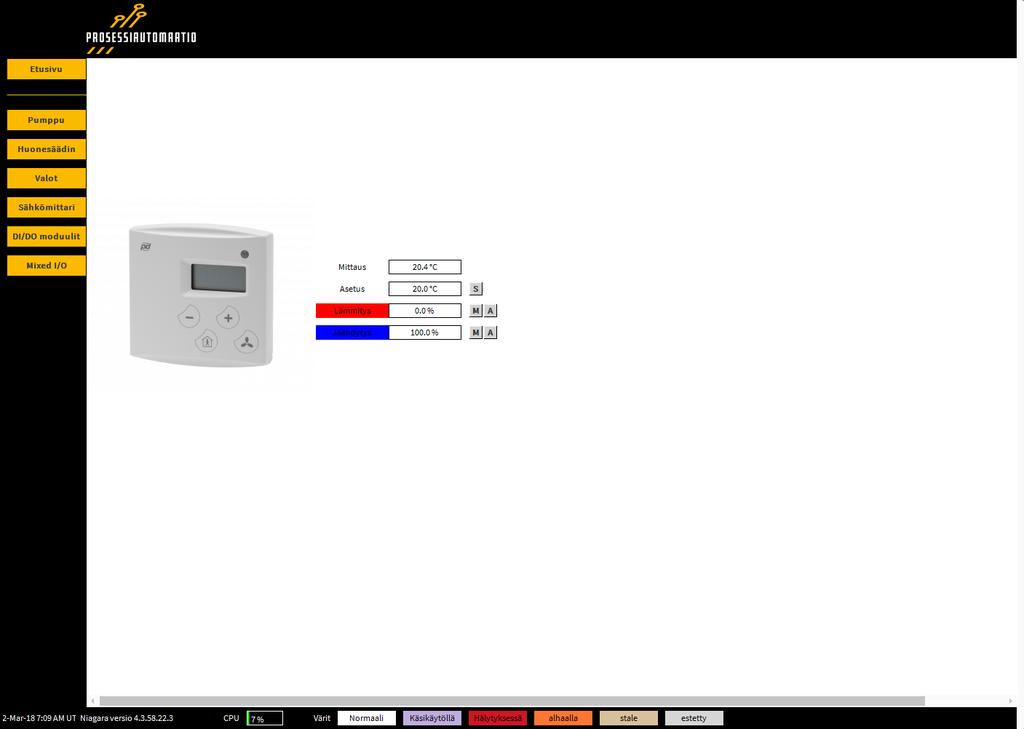Click the fan icon on the thermostat
Viewport: 1024px width, 729px height.
pyautogui.click(x=247, y=342)
